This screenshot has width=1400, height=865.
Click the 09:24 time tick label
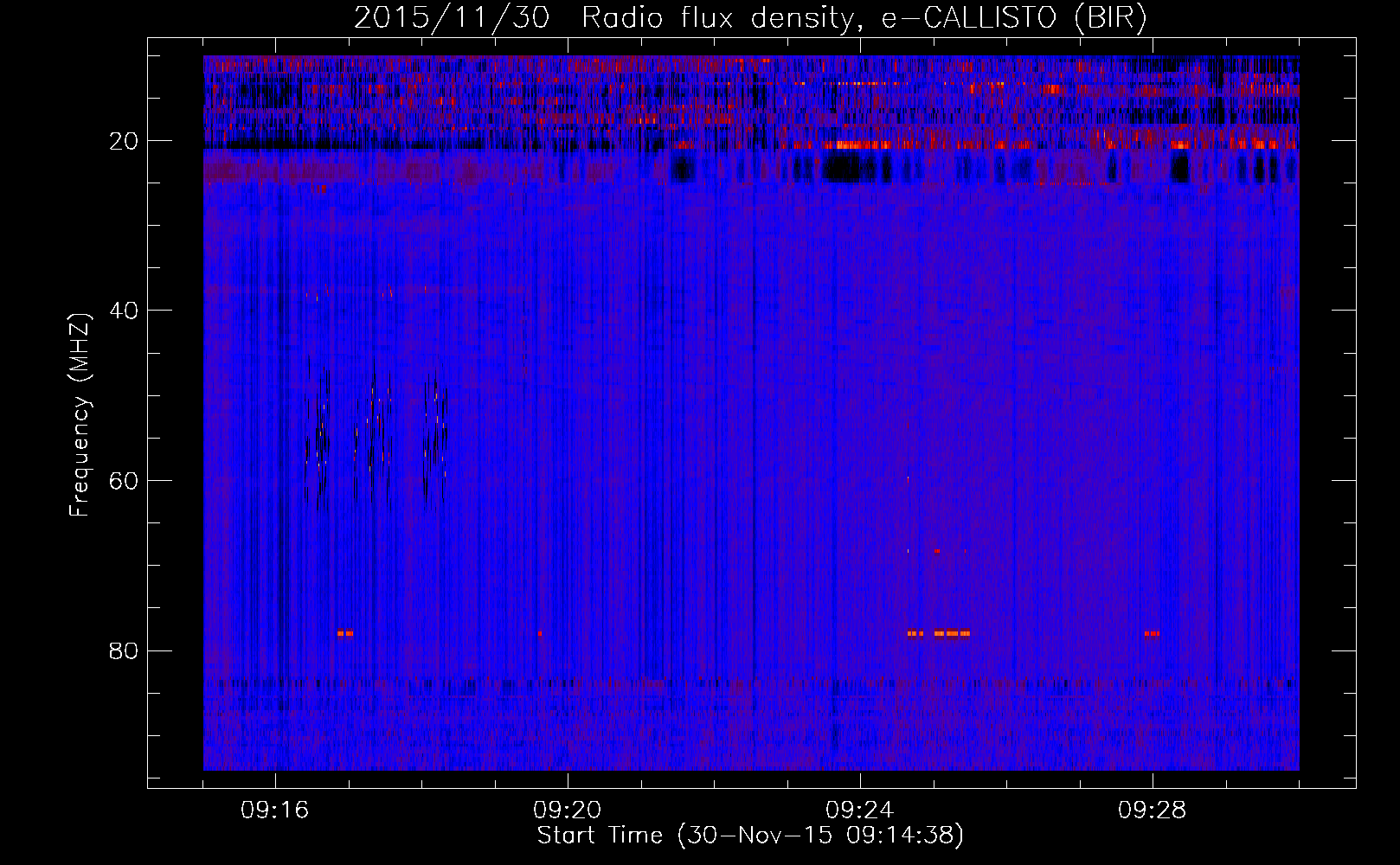pos(860,811)
